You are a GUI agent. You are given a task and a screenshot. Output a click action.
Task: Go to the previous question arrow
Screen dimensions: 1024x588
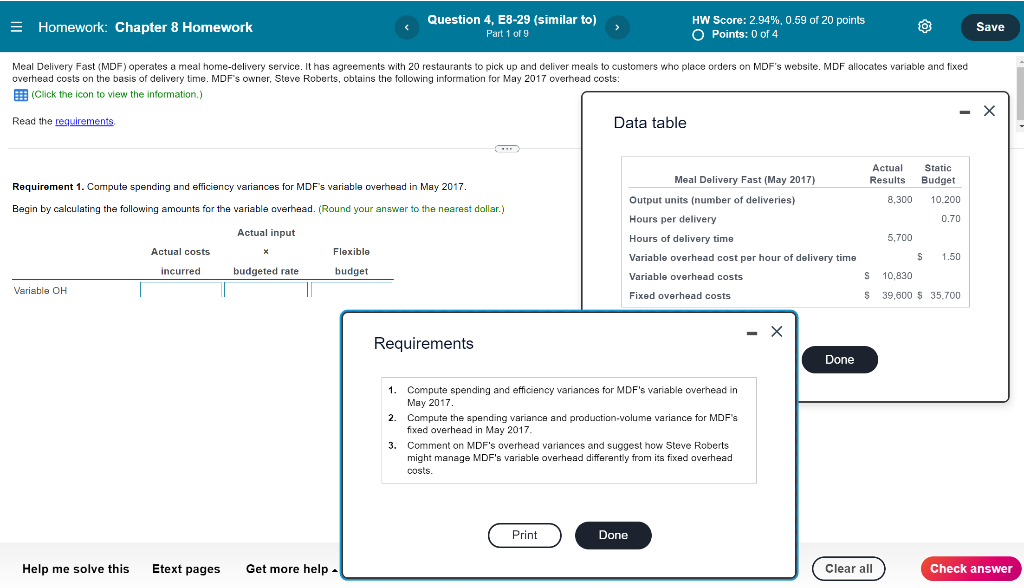(x=407, y=27)
